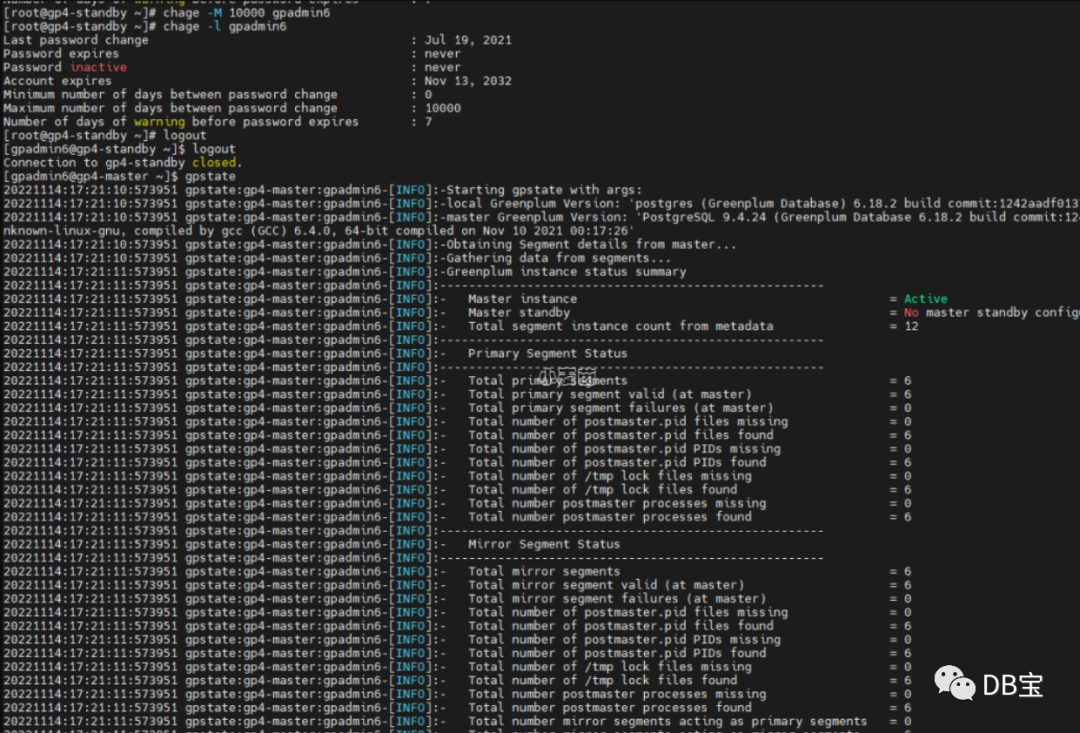Viewport: 1080px width, 733px height.
Task: Click the 'Total mirror segments' label
Action: pyautogui.click(x=544, y=571)
